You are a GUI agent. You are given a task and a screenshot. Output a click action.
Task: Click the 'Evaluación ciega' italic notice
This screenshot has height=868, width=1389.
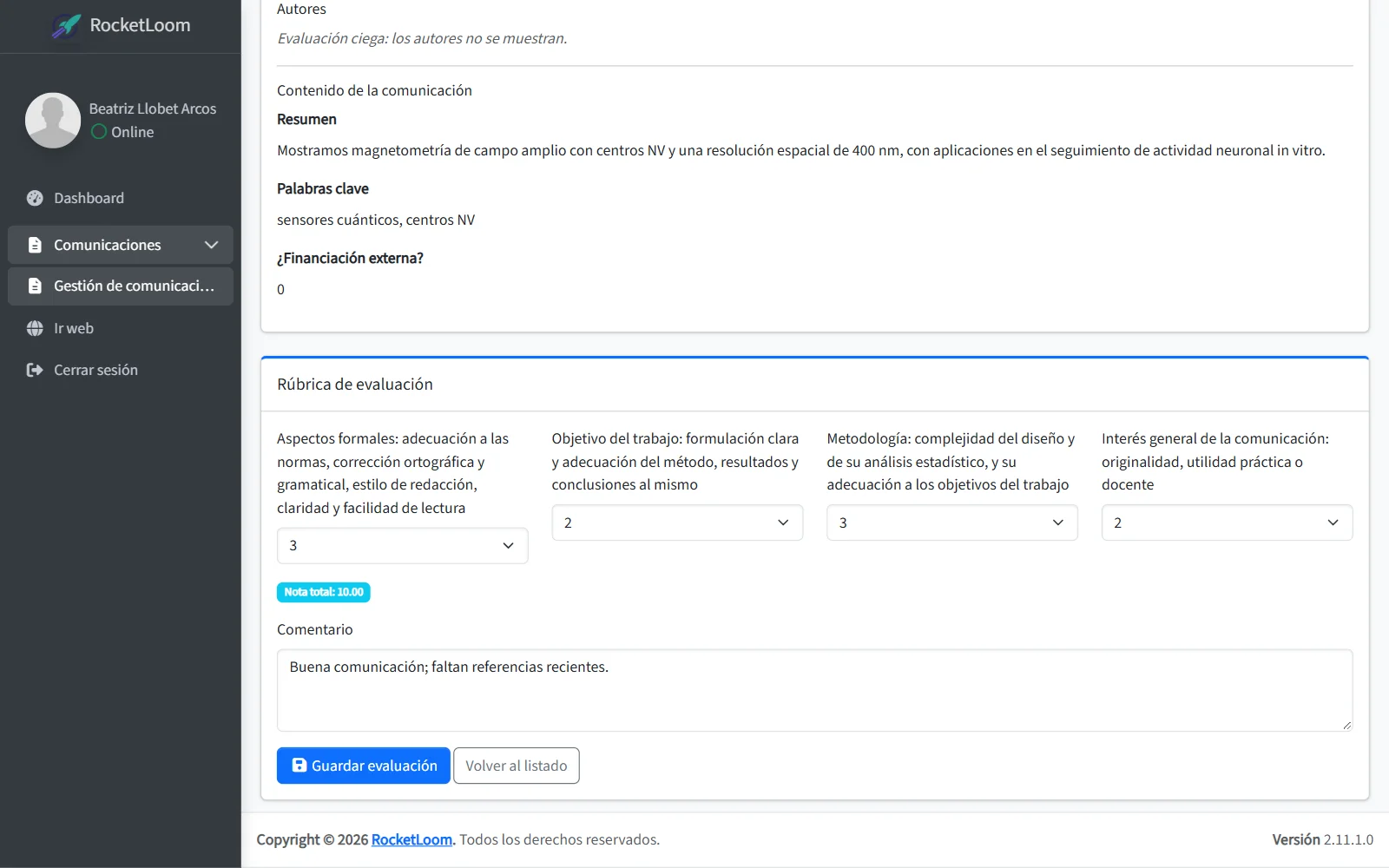point(422,38)
